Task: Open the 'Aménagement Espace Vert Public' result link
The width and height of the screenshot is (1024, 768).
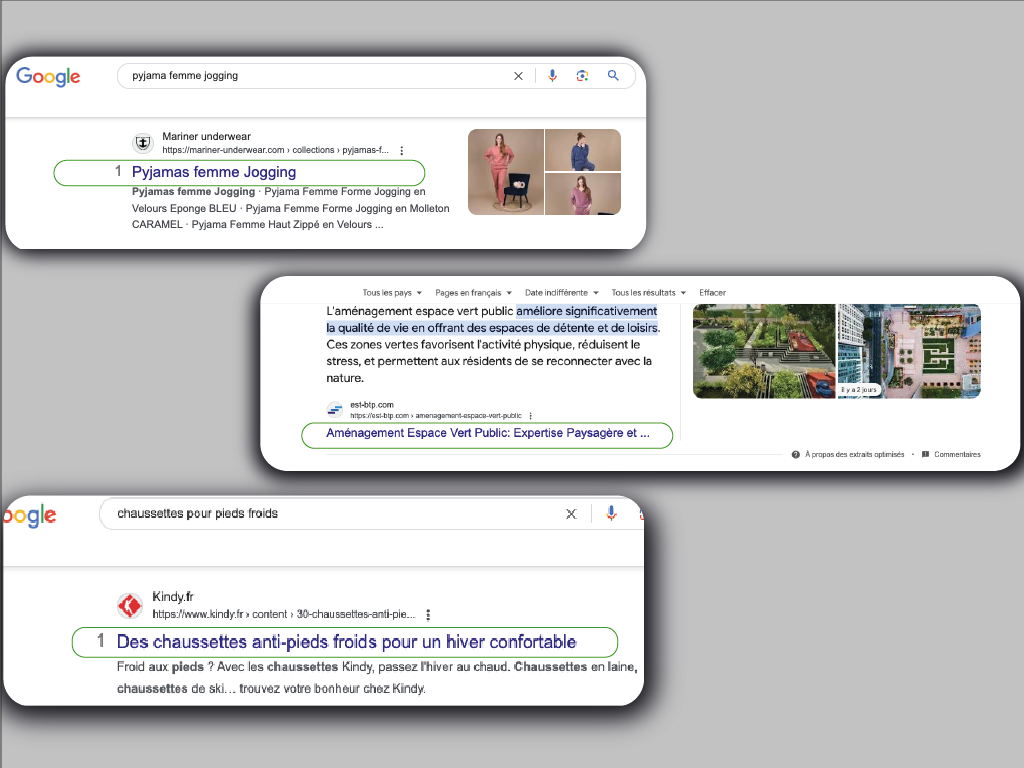Action: point(487,435)
